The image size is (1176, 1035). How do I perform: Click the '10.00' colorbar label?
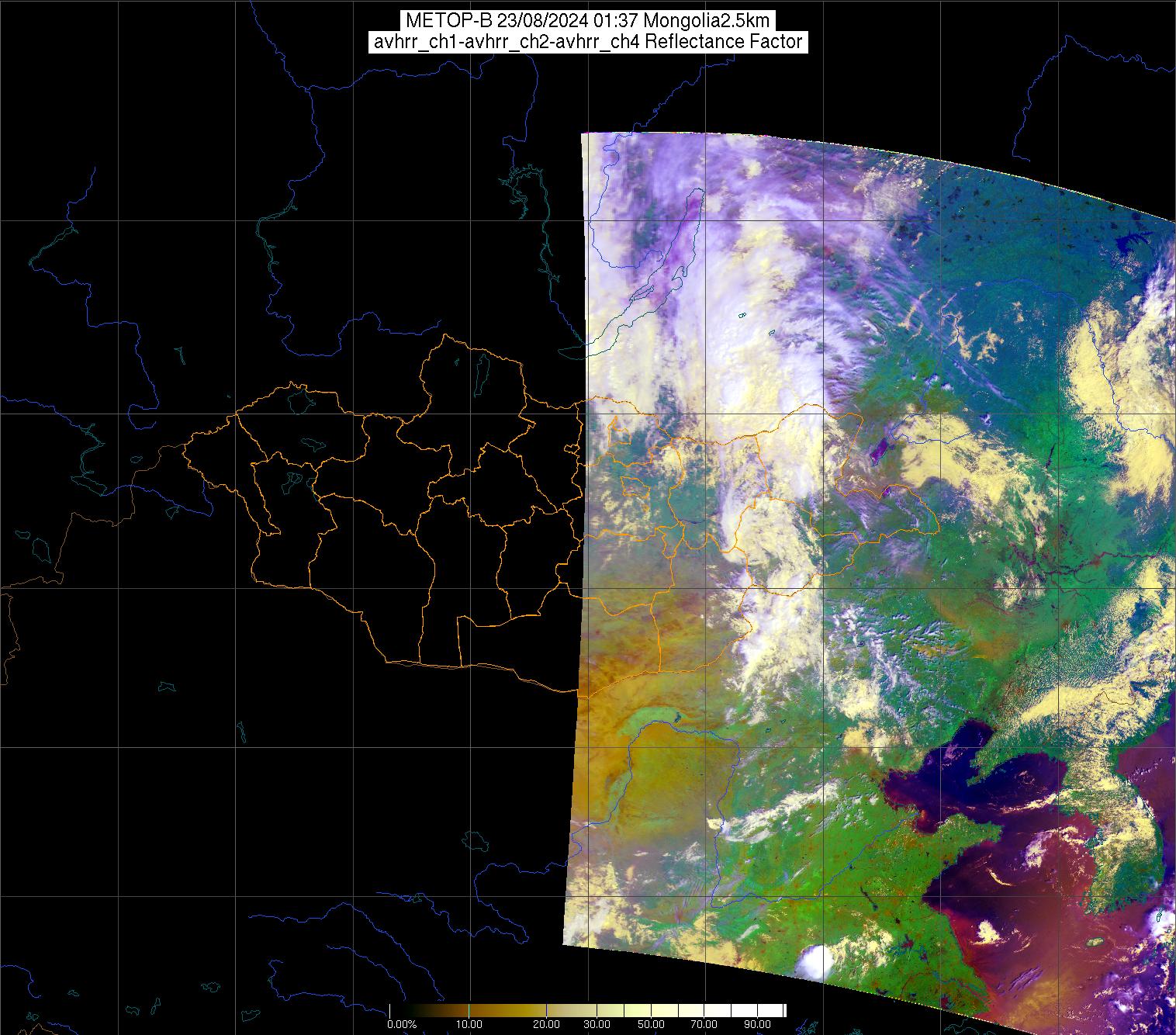click(470, 1024)
